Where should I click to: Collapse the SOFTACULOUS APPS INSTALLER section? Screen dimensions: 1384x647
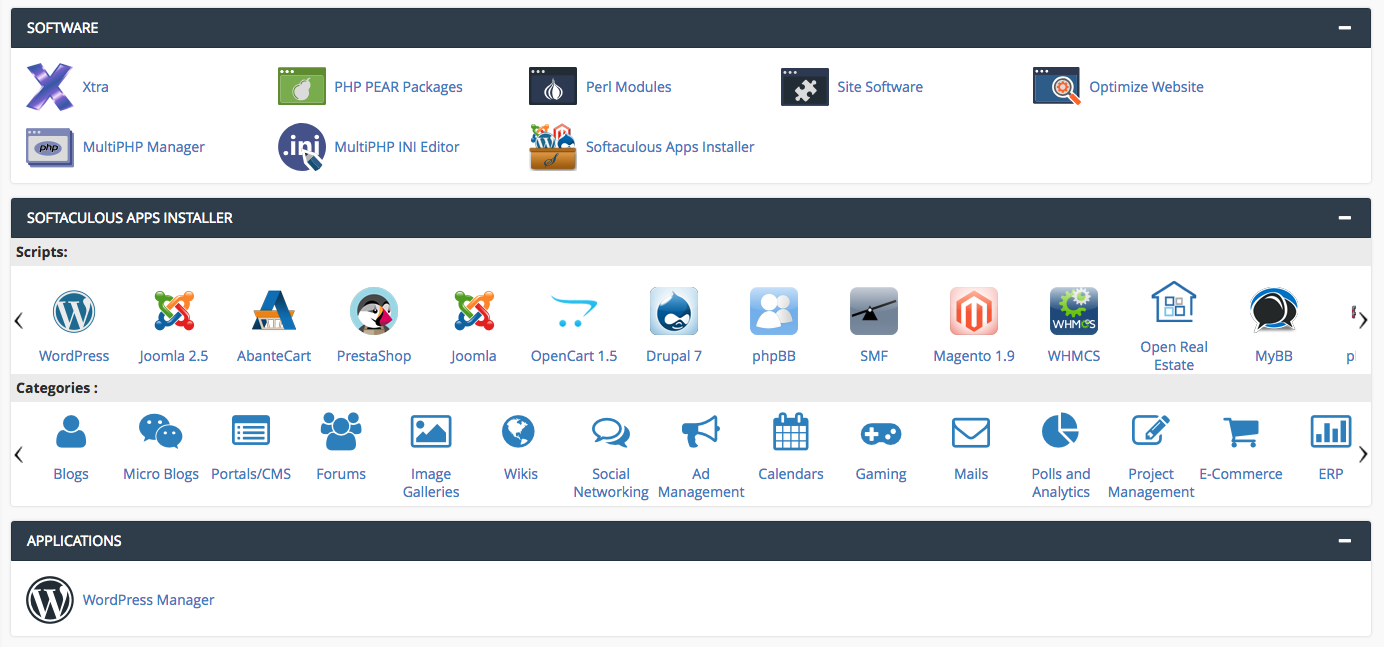pyautogui.click(x=1345, y=217)
